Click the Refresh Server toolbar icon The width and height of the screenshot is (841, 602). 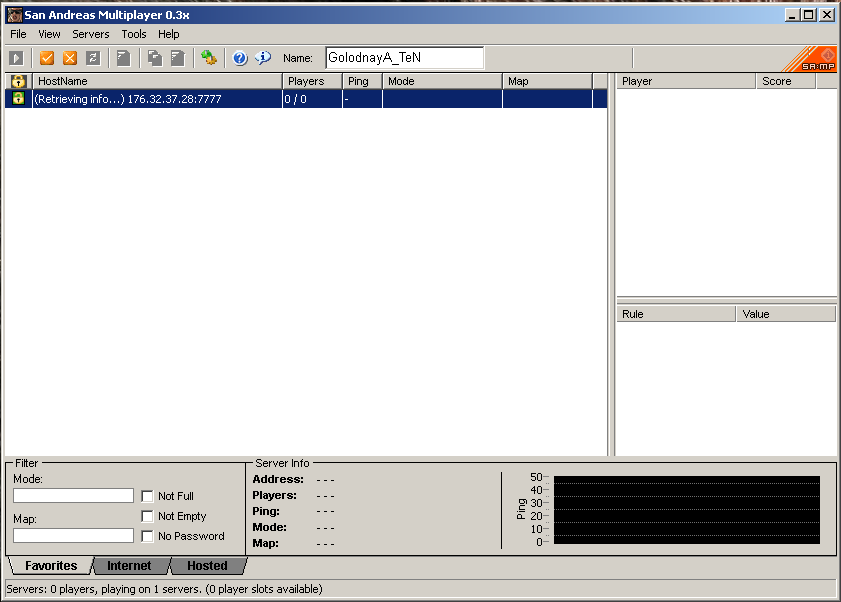point(93,58)
